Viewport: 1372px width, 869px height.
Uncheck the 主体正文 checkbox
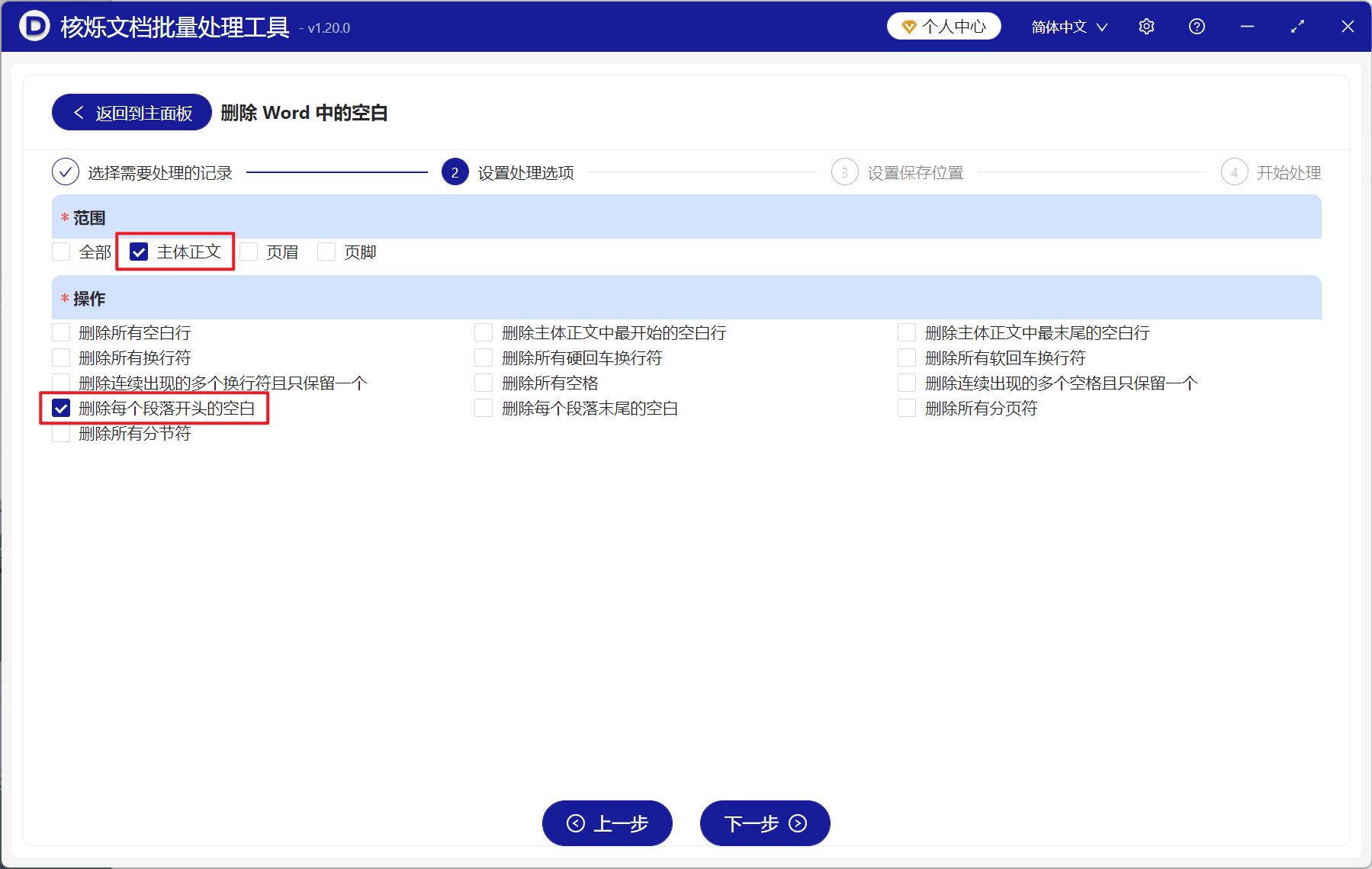click(139, 252)
